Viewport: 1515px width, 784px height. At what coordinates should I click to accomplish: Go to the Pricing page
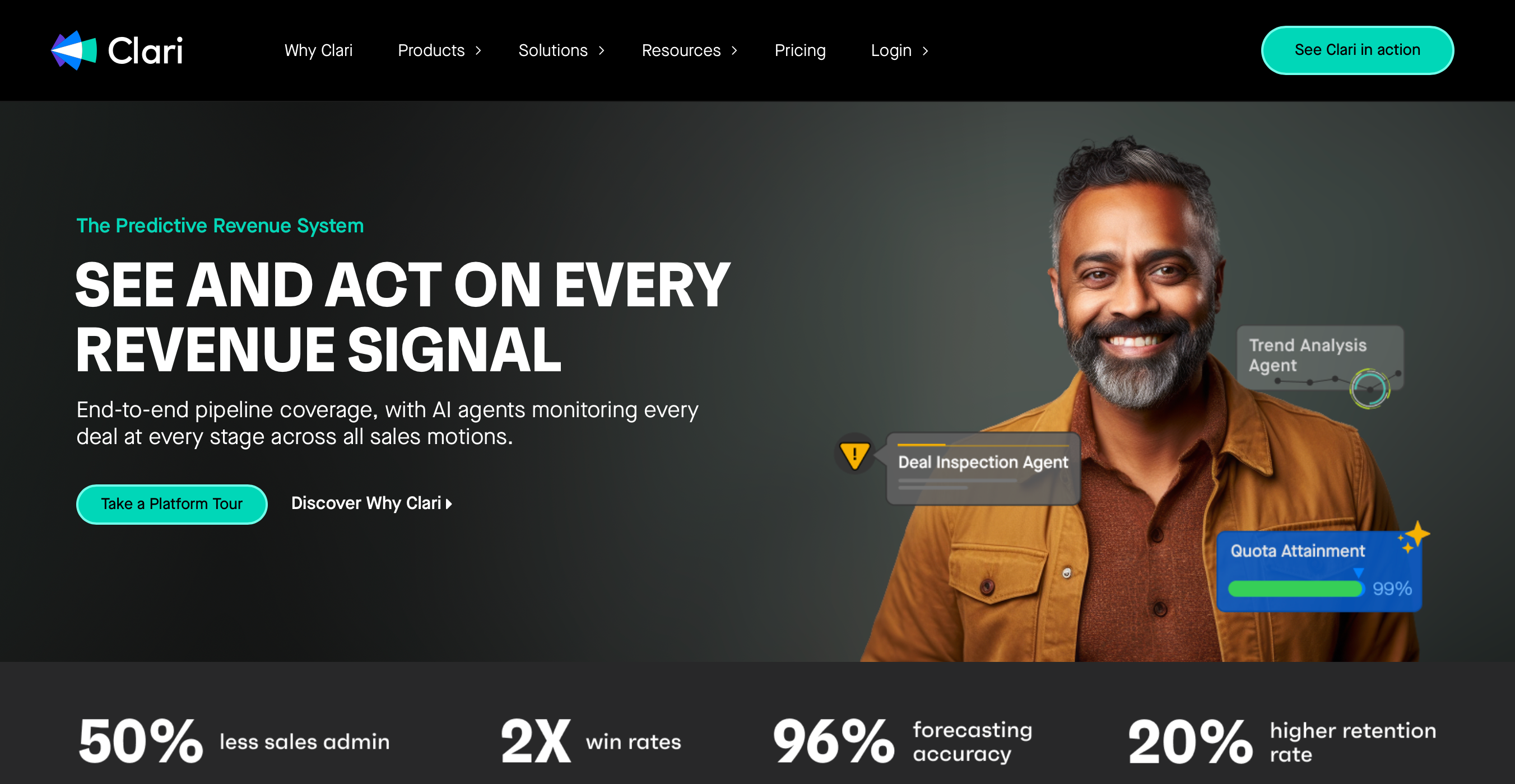tap(800, 50)
